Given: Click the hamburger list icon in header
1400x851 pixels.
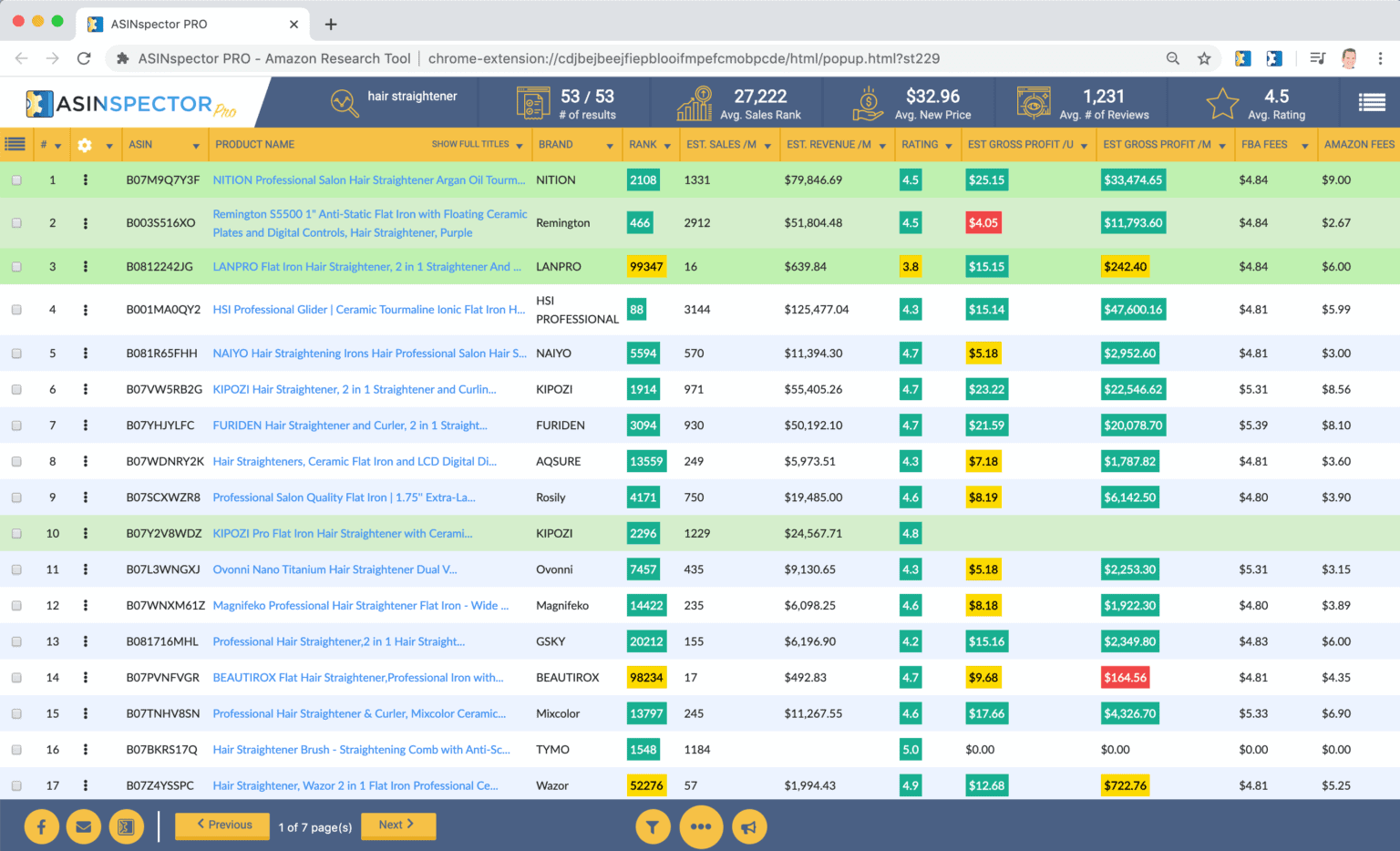Looking at the screenshot, I should 1372,103.
